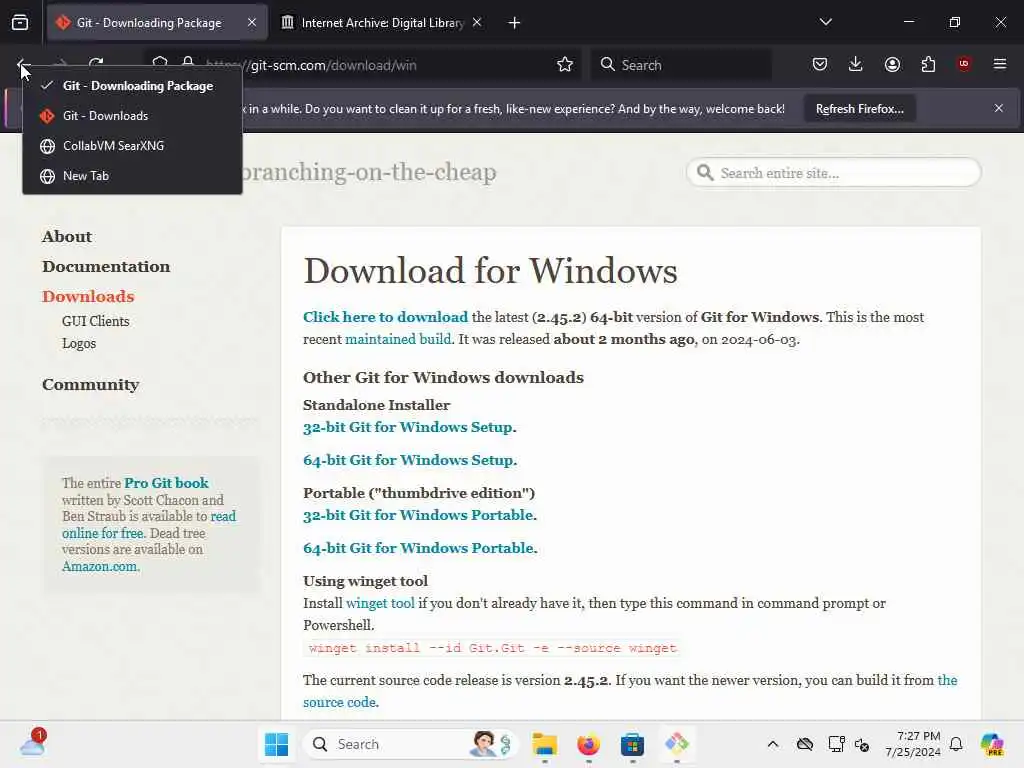Open the GUI Clients sidebar link

[95, 321]
